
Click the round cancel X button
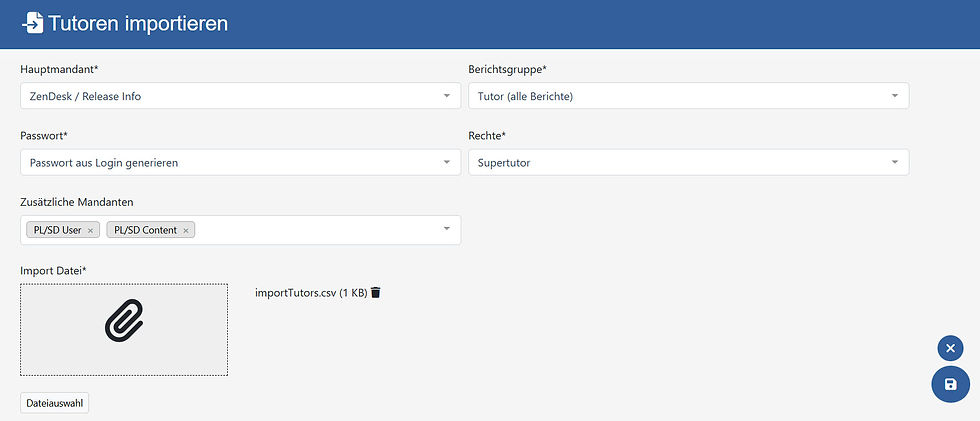point(950,348)
